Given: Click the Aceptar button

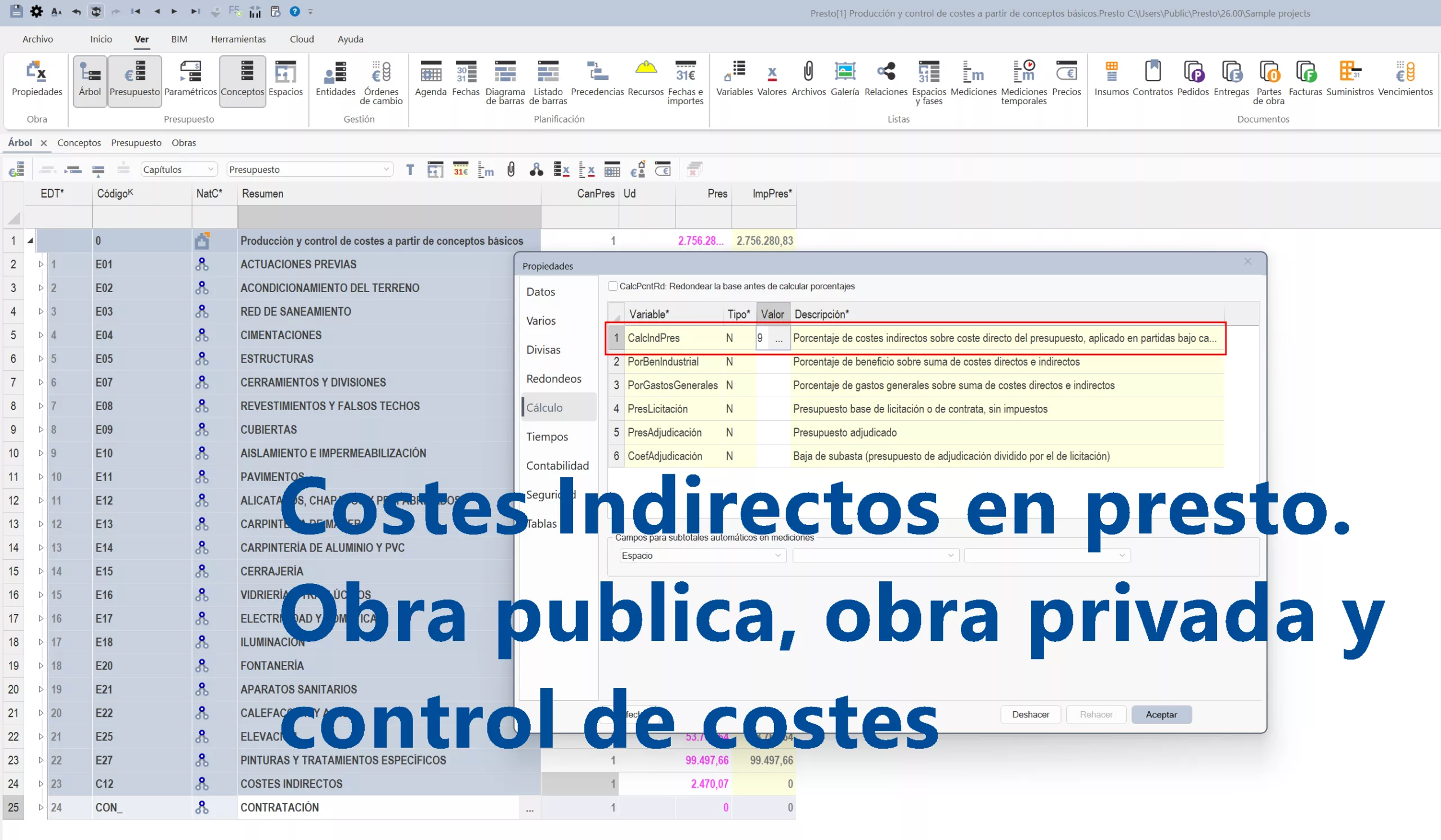Looking at the screenshot, I should (x=1161, y=715).
